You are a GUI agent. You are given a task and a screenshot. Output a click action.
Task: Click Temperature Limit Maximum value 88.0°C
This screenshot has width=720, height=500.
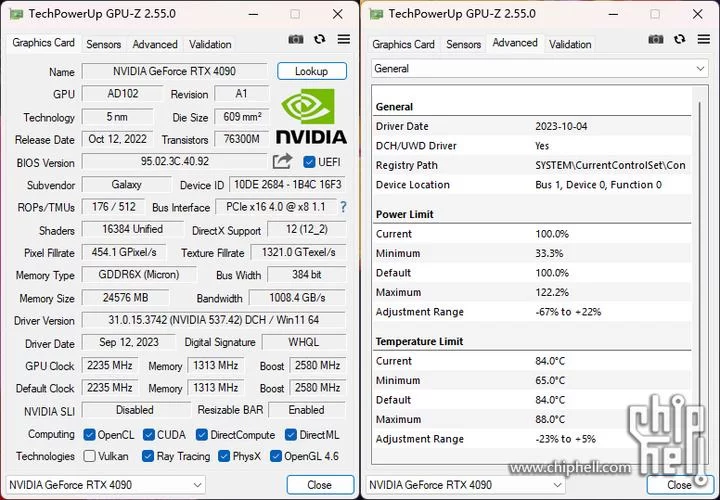[550, 420]
